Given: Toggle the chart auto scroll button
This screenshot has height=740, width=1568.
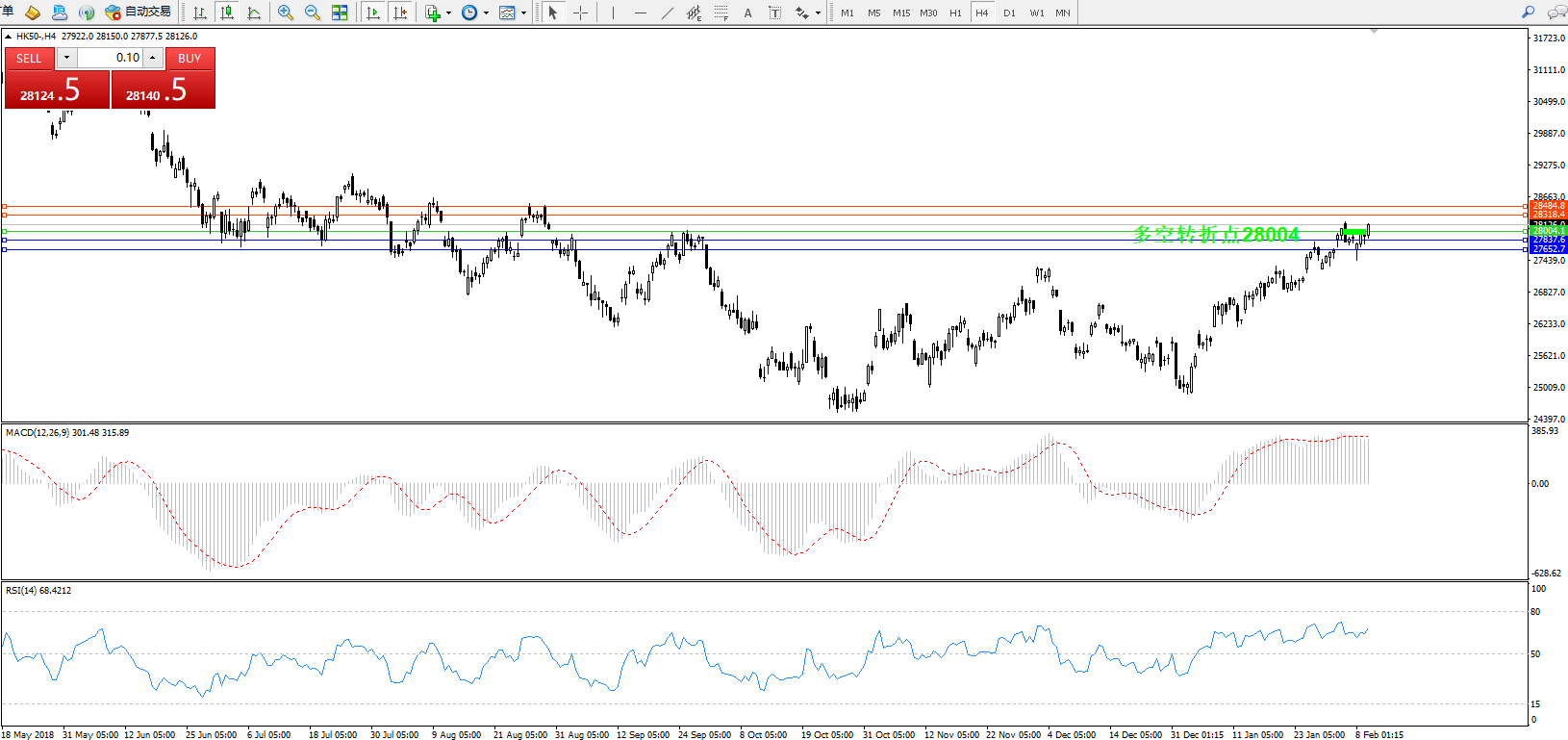Looking at the screenshot, I should pos(373,13).
